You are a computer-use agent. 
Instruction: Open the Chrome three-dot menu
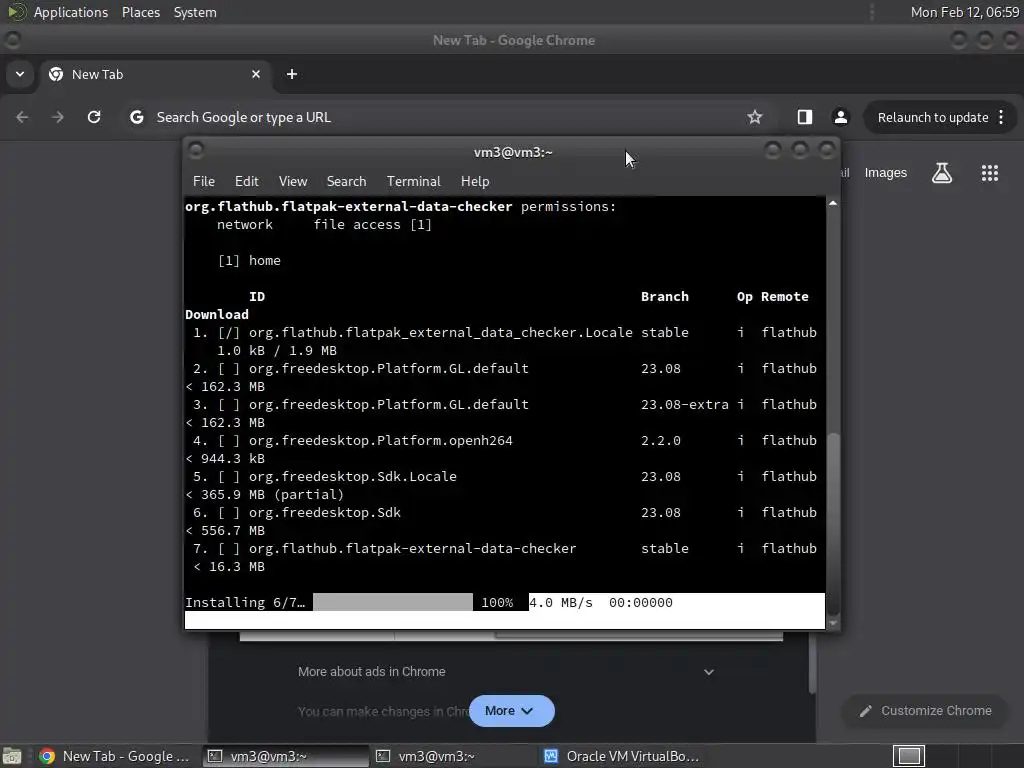click(x=1001, y=117)
